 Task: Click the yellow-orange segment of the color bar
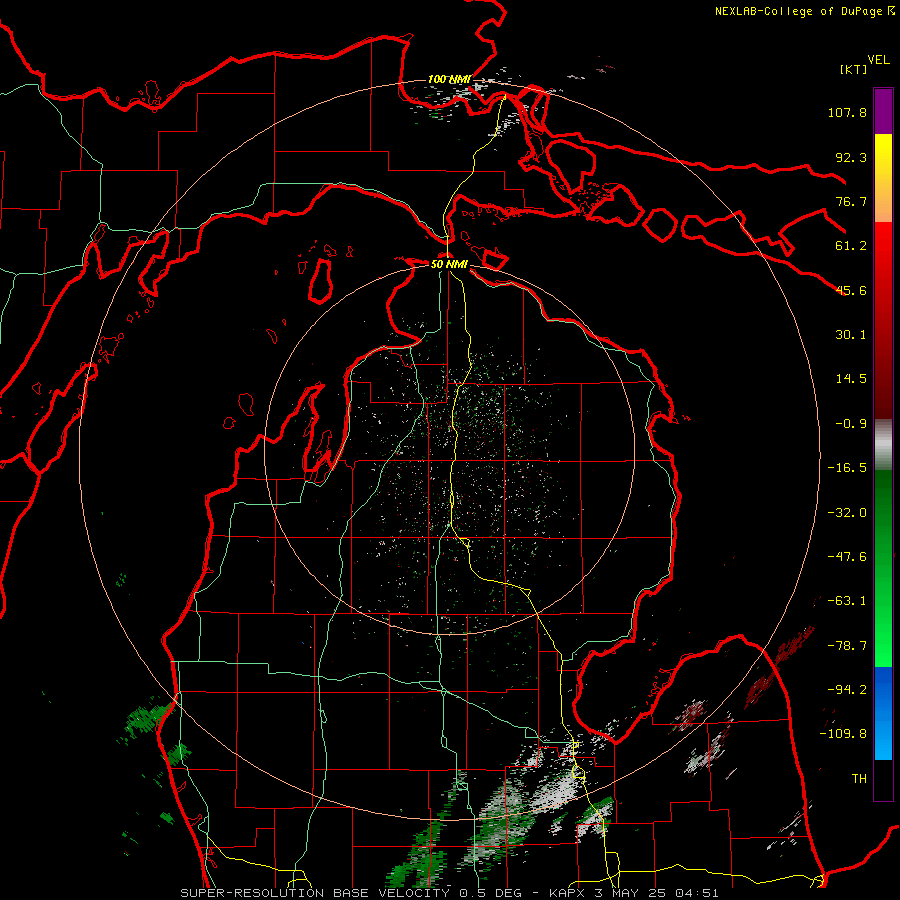coord(883,178)
